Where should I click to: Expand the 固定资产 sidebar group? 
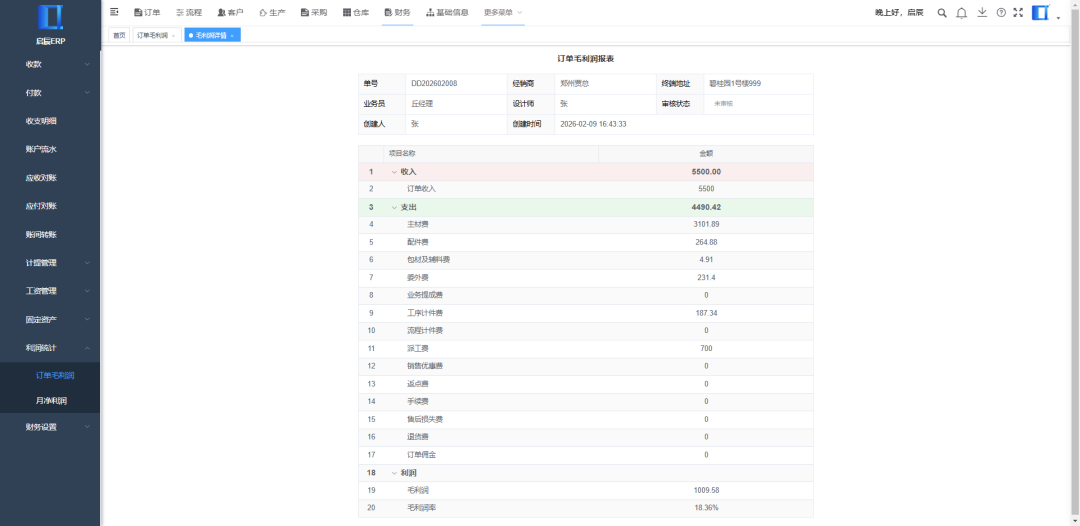click(50, 319)
